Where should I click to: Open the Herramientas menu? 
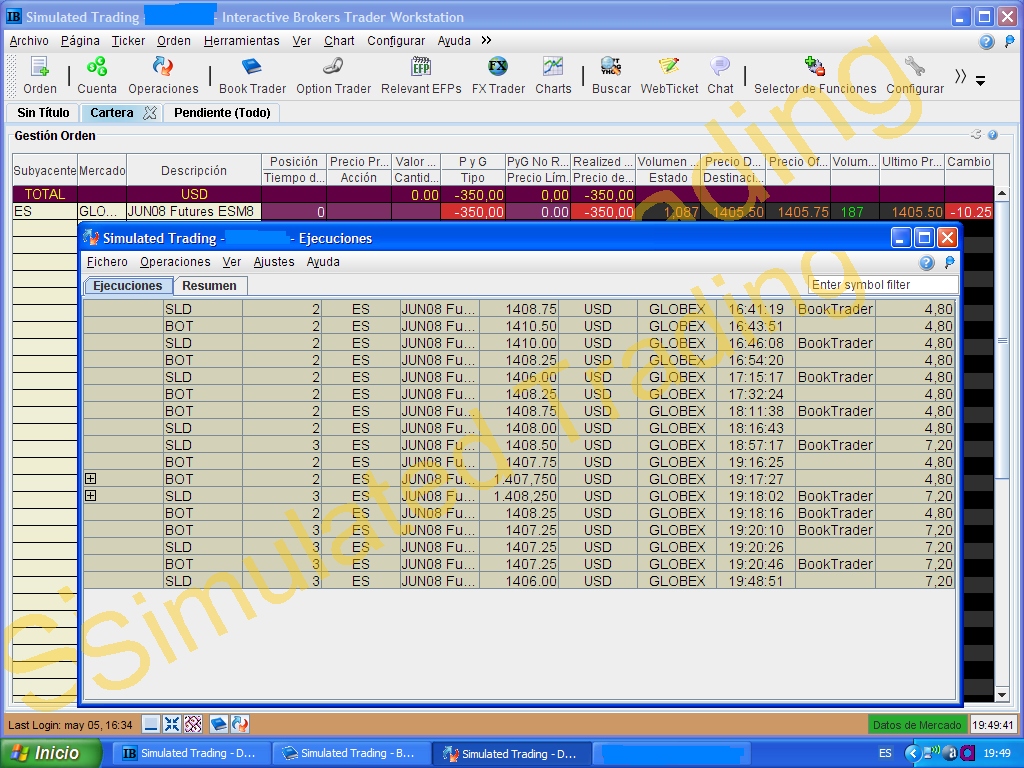click(x=241, y=41)
